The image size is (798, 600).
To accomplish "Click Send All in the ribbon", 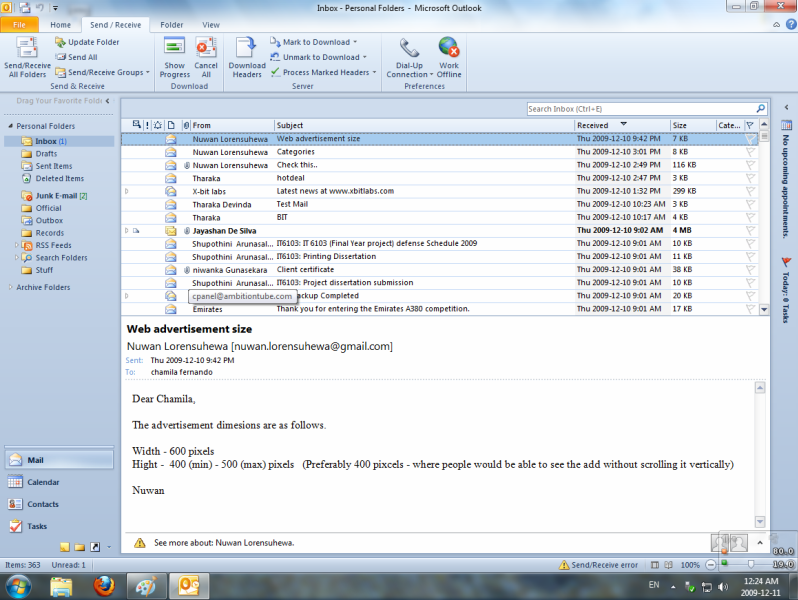I will pyautogui.click(x=76, y=57).
